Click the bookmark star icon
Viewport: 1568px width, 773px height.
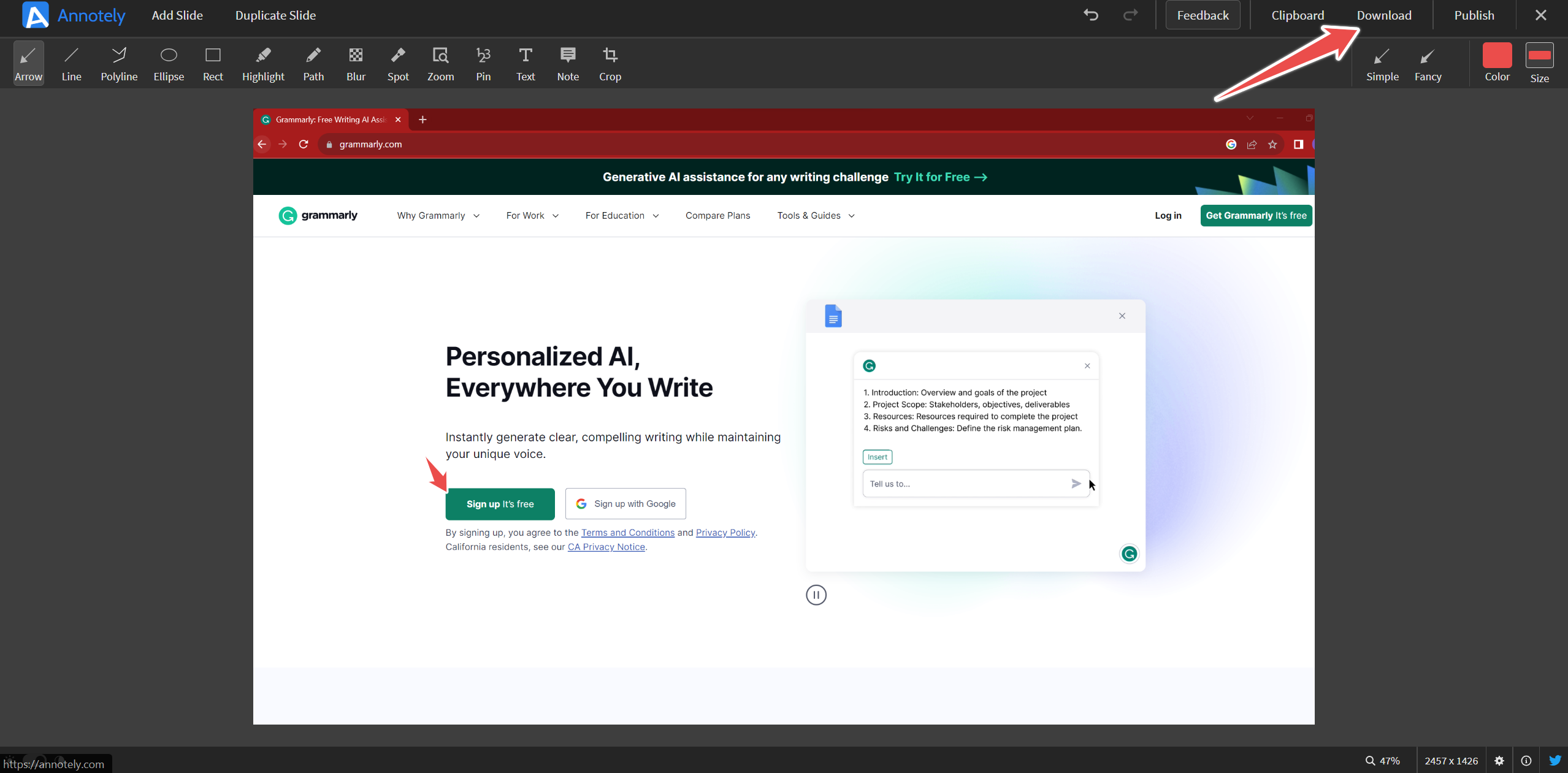tap(1272, 144)
